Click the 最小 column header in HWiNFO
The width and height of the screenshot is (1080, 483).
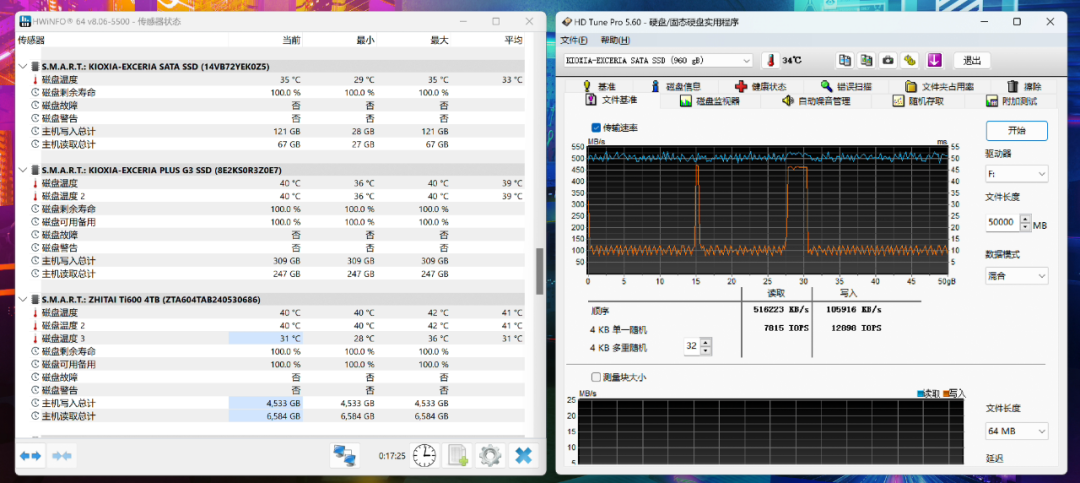[365, 40]
